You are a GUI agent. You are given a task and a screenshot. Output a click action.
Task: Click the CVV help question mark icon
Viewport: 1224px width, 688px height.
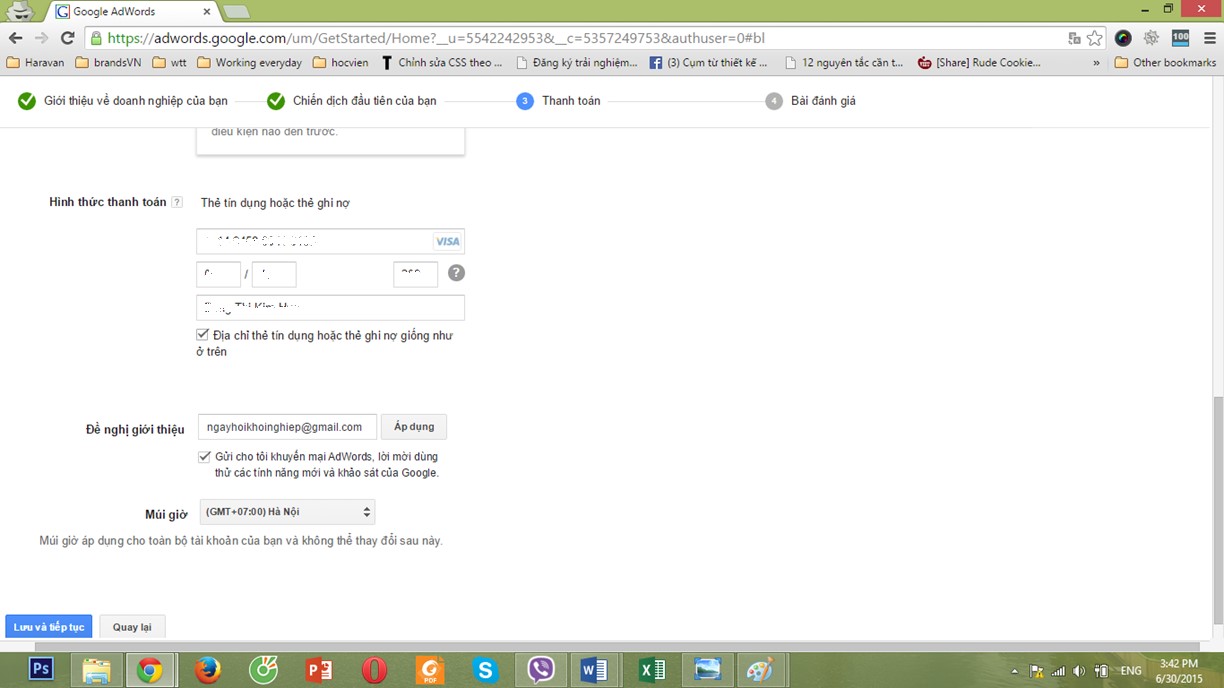[x=456, y=273]
